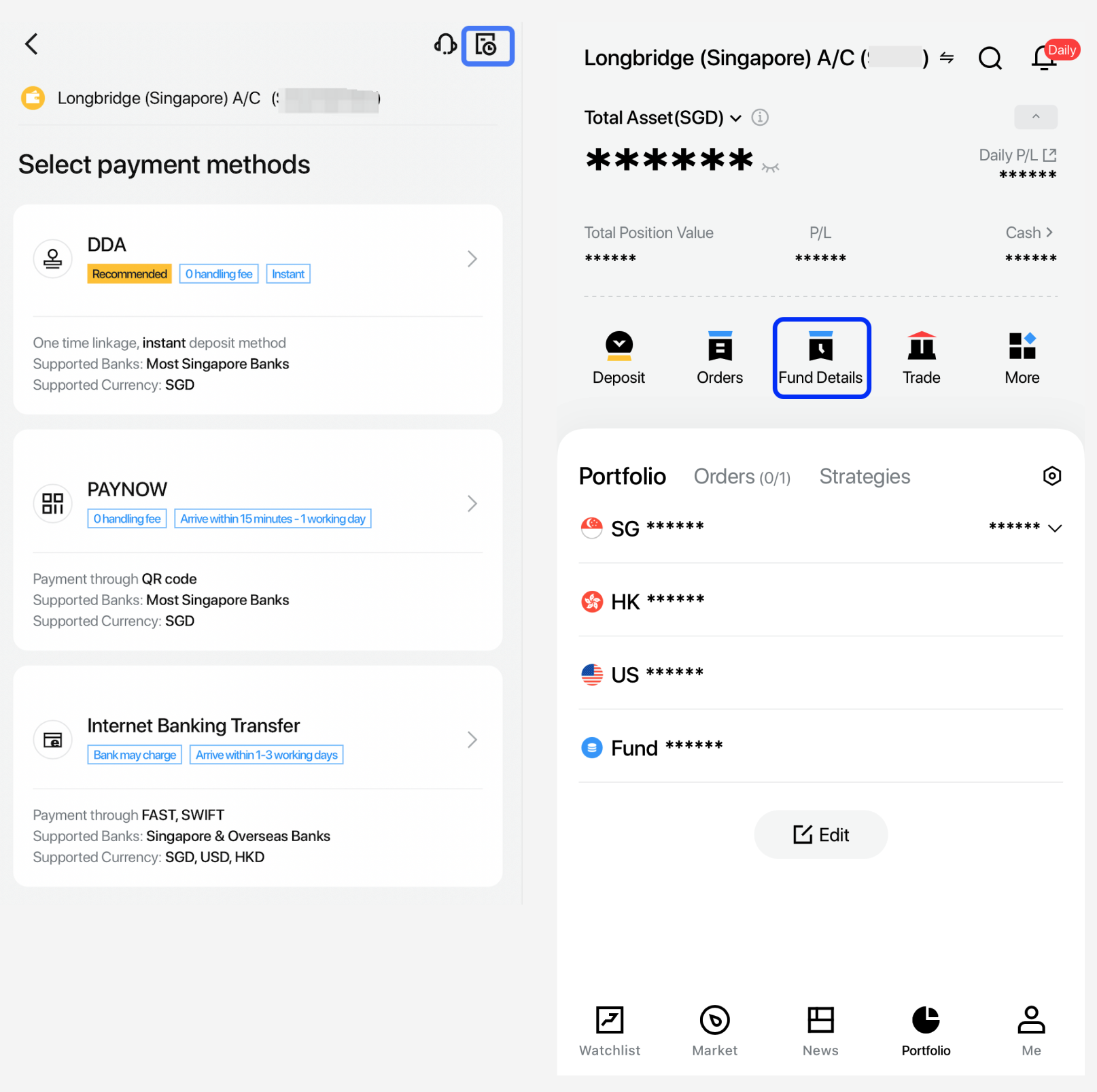1097x1092 pixels.
Task: Click the Longbridge (Singapore) A/C header title
Action: point(756,58)
